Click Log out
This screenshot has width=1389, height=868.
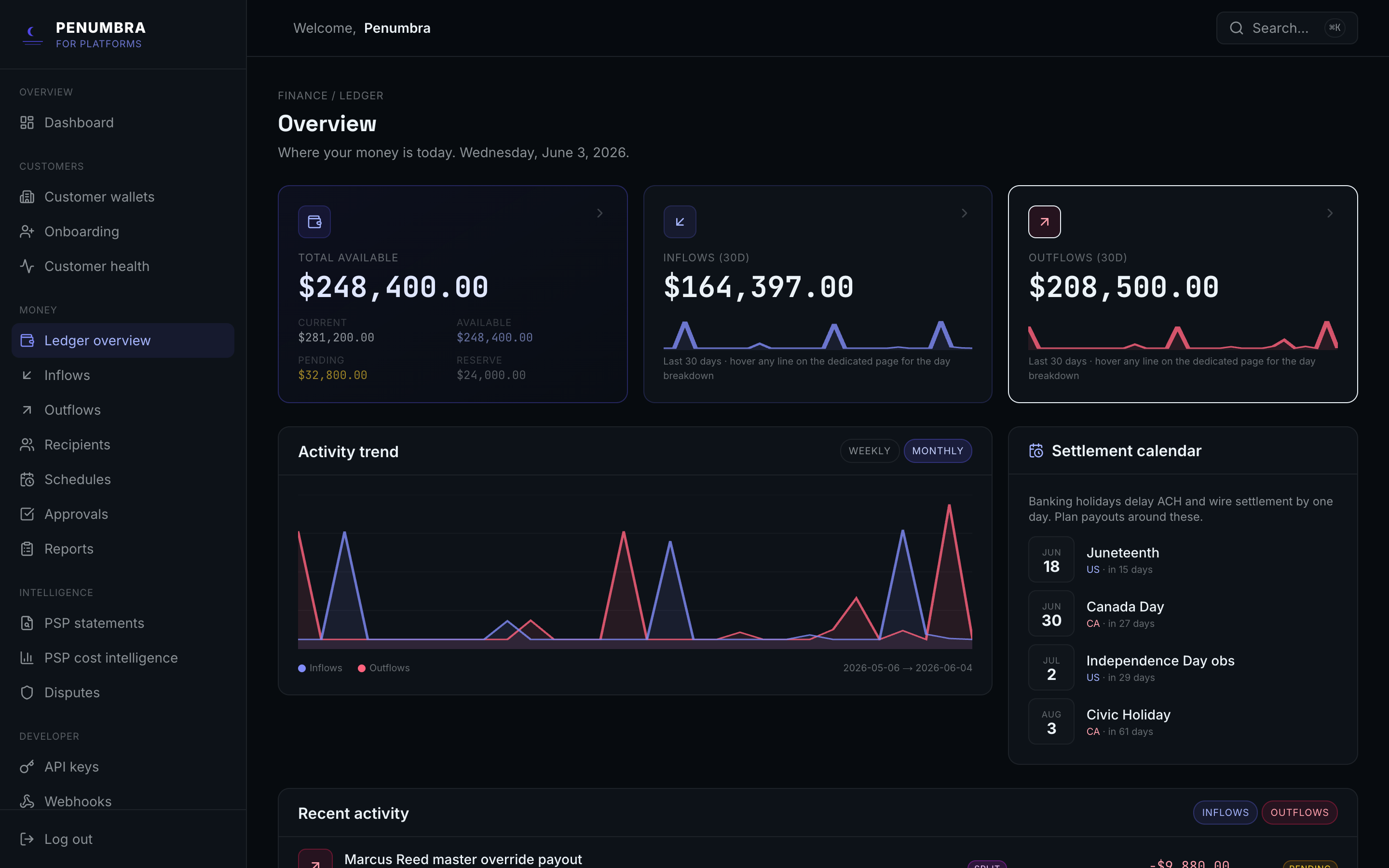(x=123, y=839)
